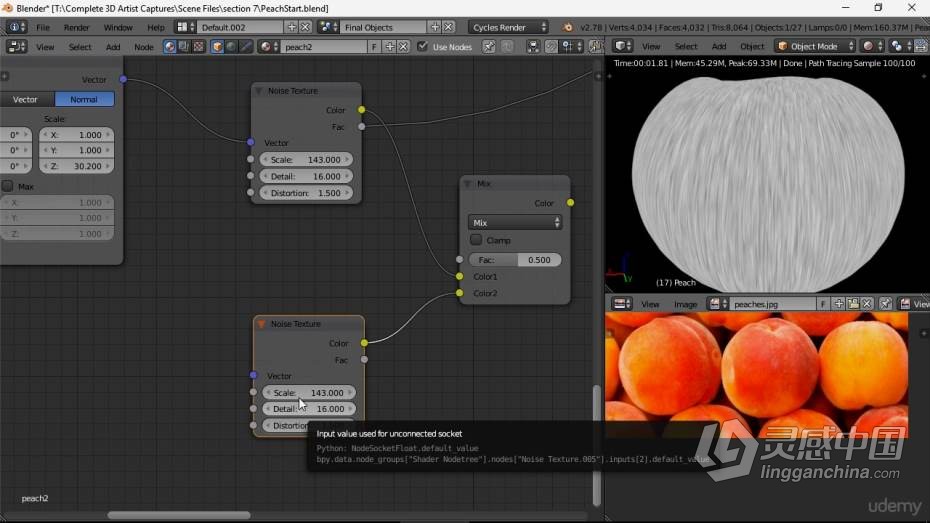Viewport: 930px width, 523px height.
Task: Select the Normal mapping type button
Action: [84, 100]
